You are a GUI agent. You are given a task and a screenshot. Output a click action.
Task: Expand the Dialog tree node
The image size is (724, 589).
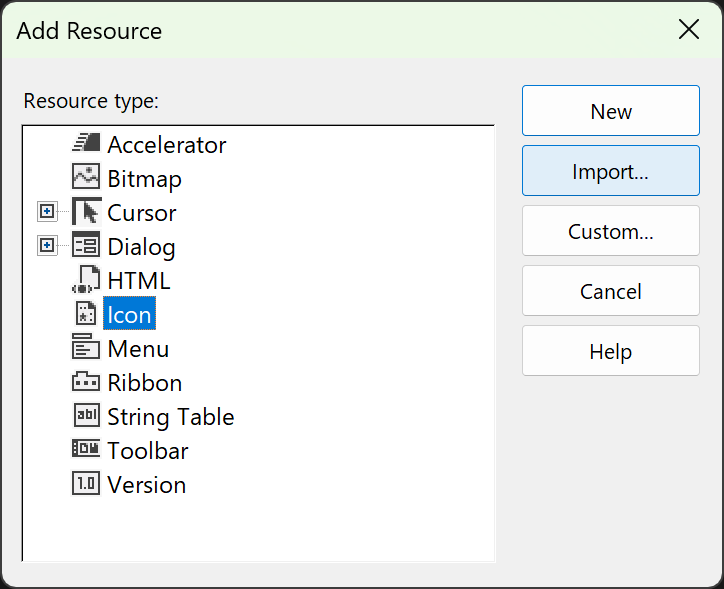pos(46,246)
